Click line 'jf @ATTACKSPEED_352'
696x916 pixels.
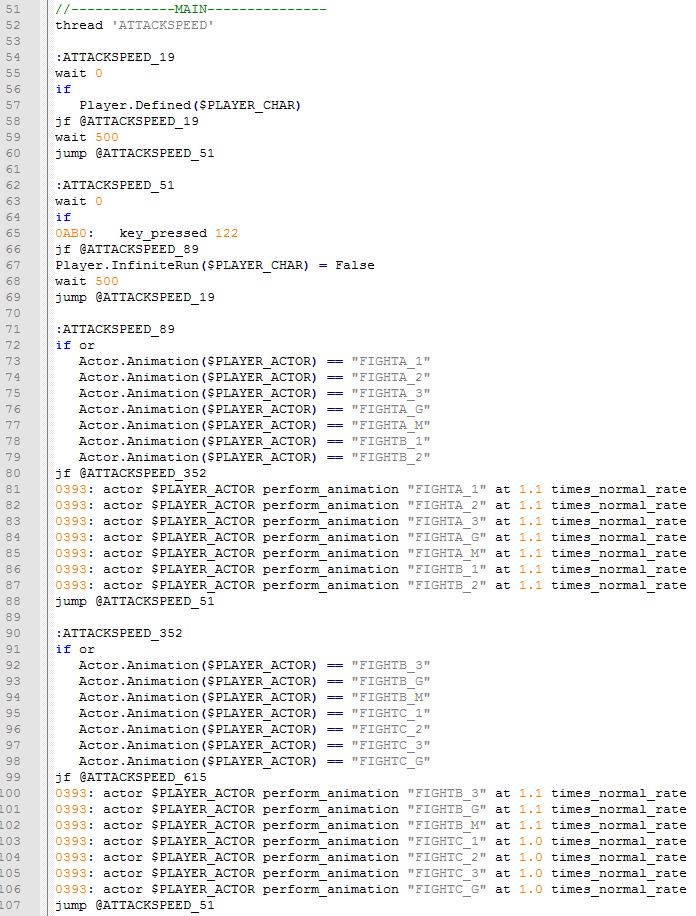point(131,473)
